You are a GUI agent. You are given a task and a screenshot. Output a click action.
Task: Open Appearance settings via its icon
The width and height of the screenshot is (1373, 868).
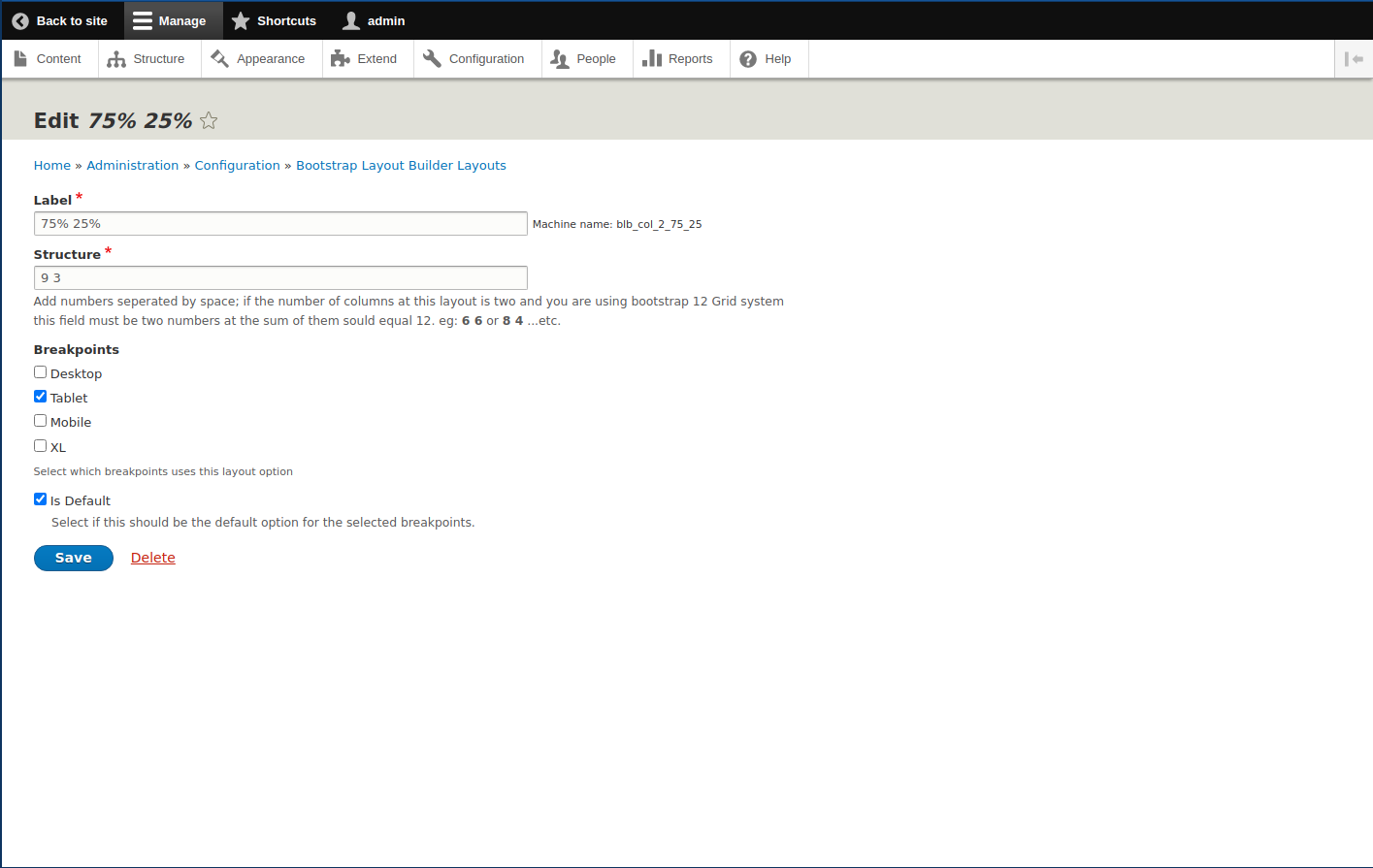218,57
